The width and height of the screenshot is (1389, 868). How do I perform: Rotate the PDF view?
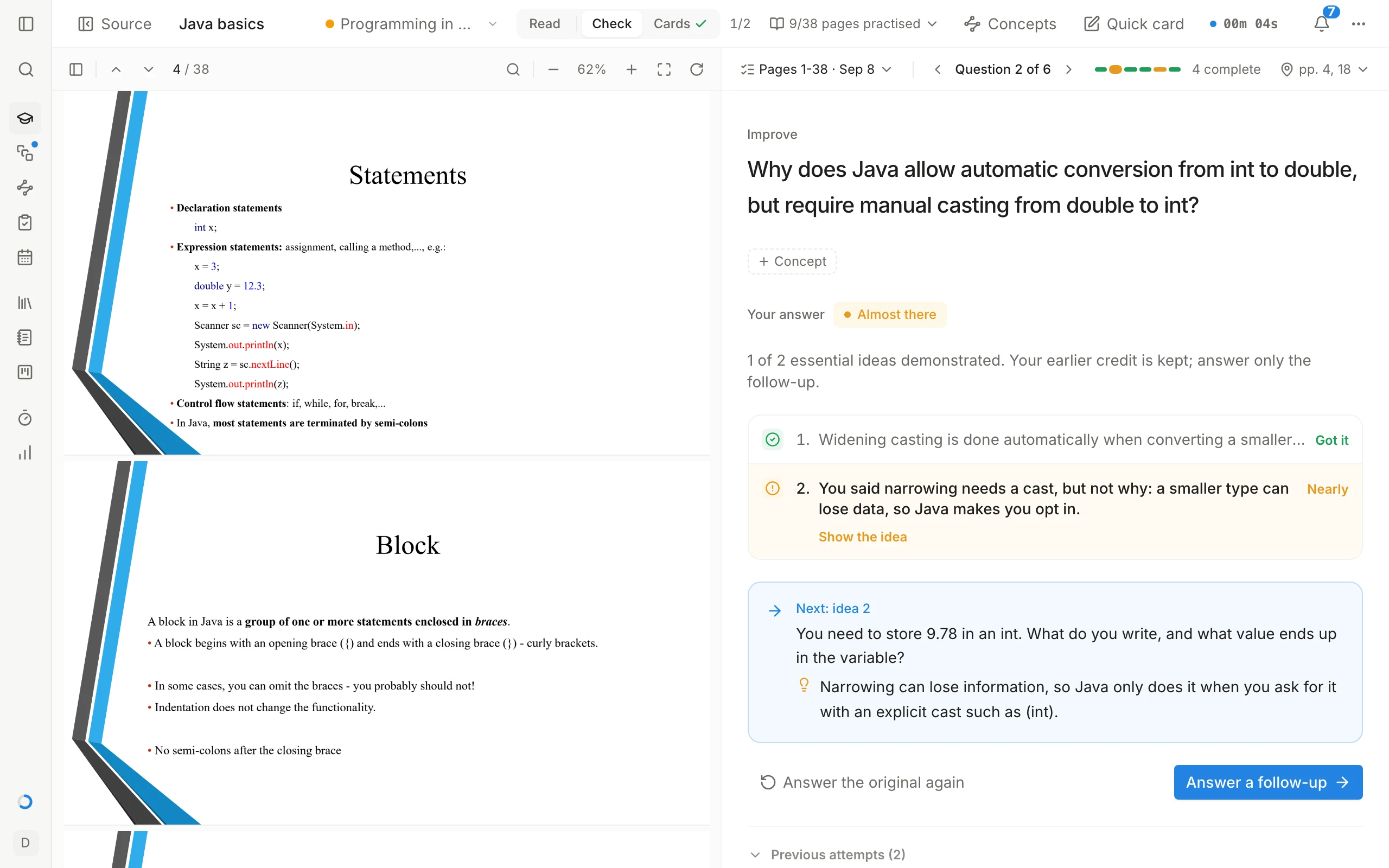click(697, 69)
